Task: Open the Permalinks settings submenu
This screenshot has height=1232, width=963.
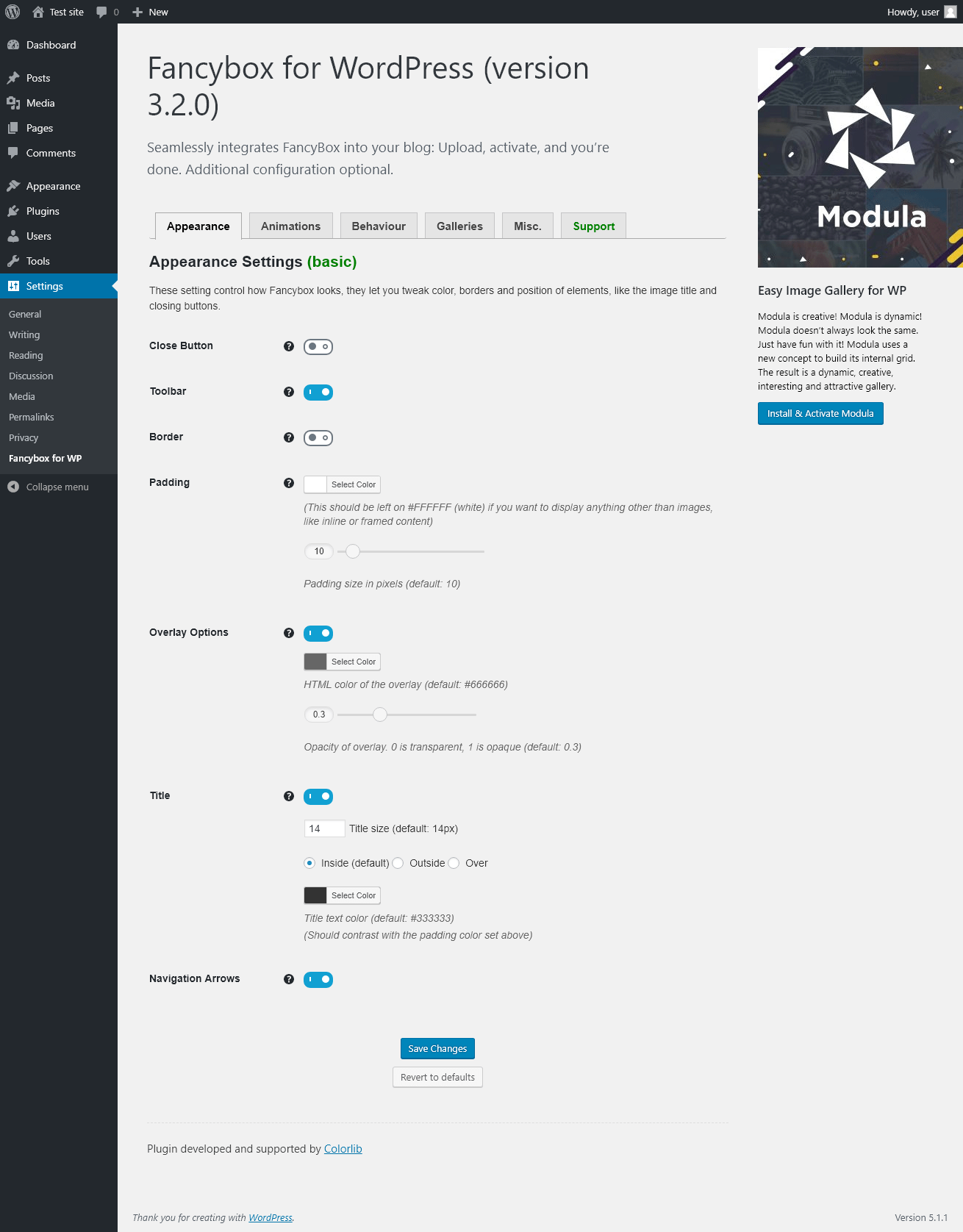Action: coord(32,417)
